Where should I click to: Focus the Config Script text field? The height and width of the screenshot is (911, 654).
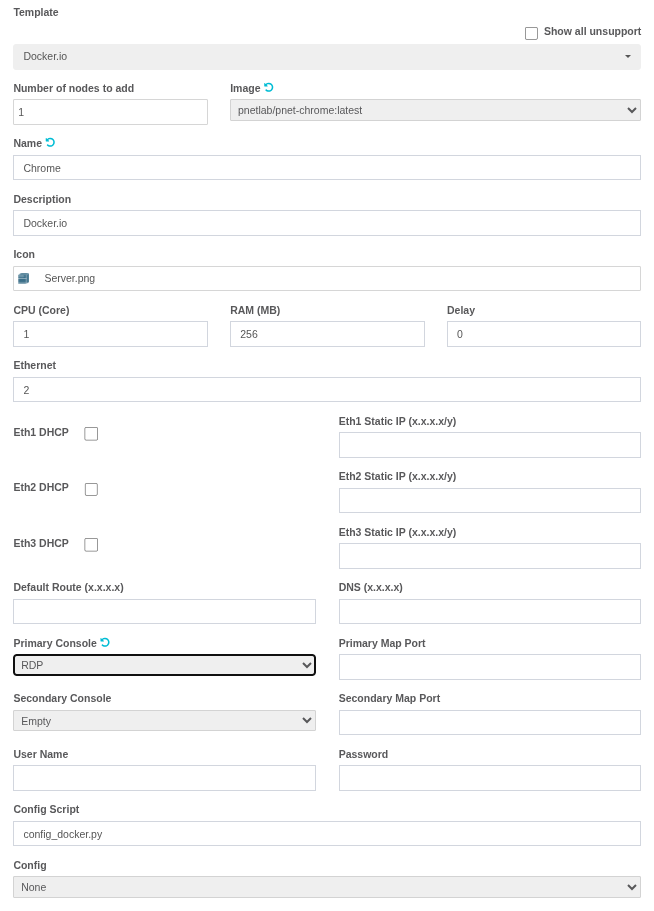click(327, 834)
